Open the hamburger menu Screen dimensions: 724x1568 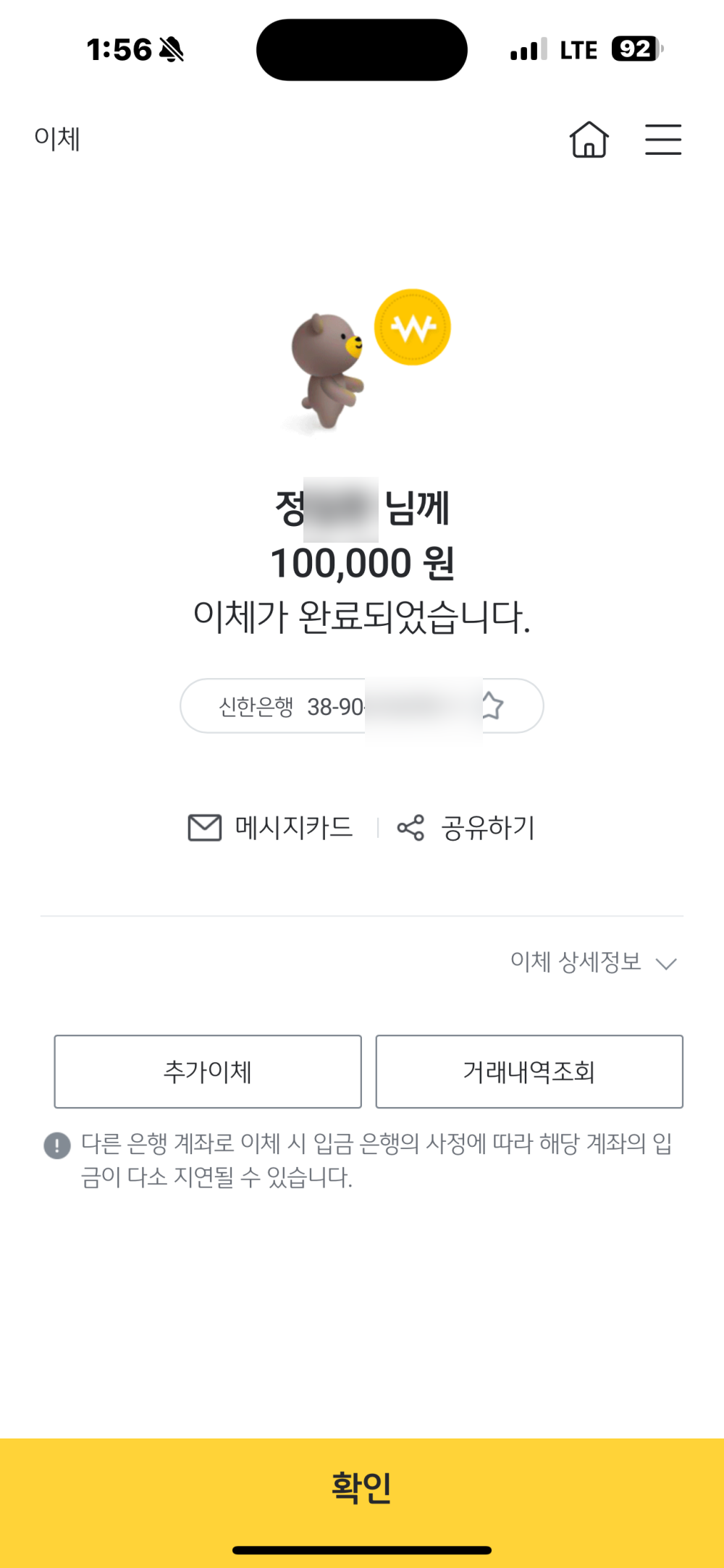tap(663, 140)
